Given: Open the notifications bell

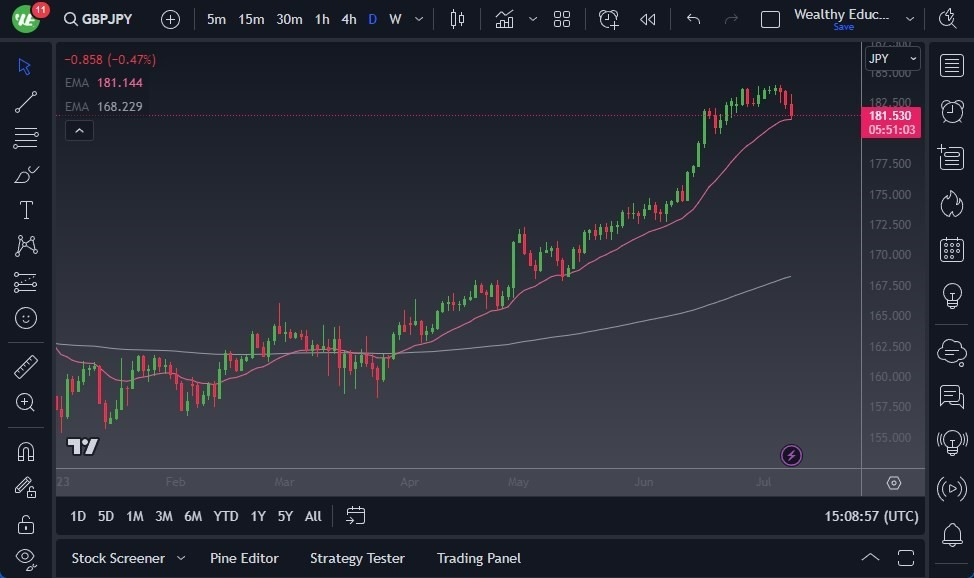Looking at the screenshot, I should (x=951, y=536).
